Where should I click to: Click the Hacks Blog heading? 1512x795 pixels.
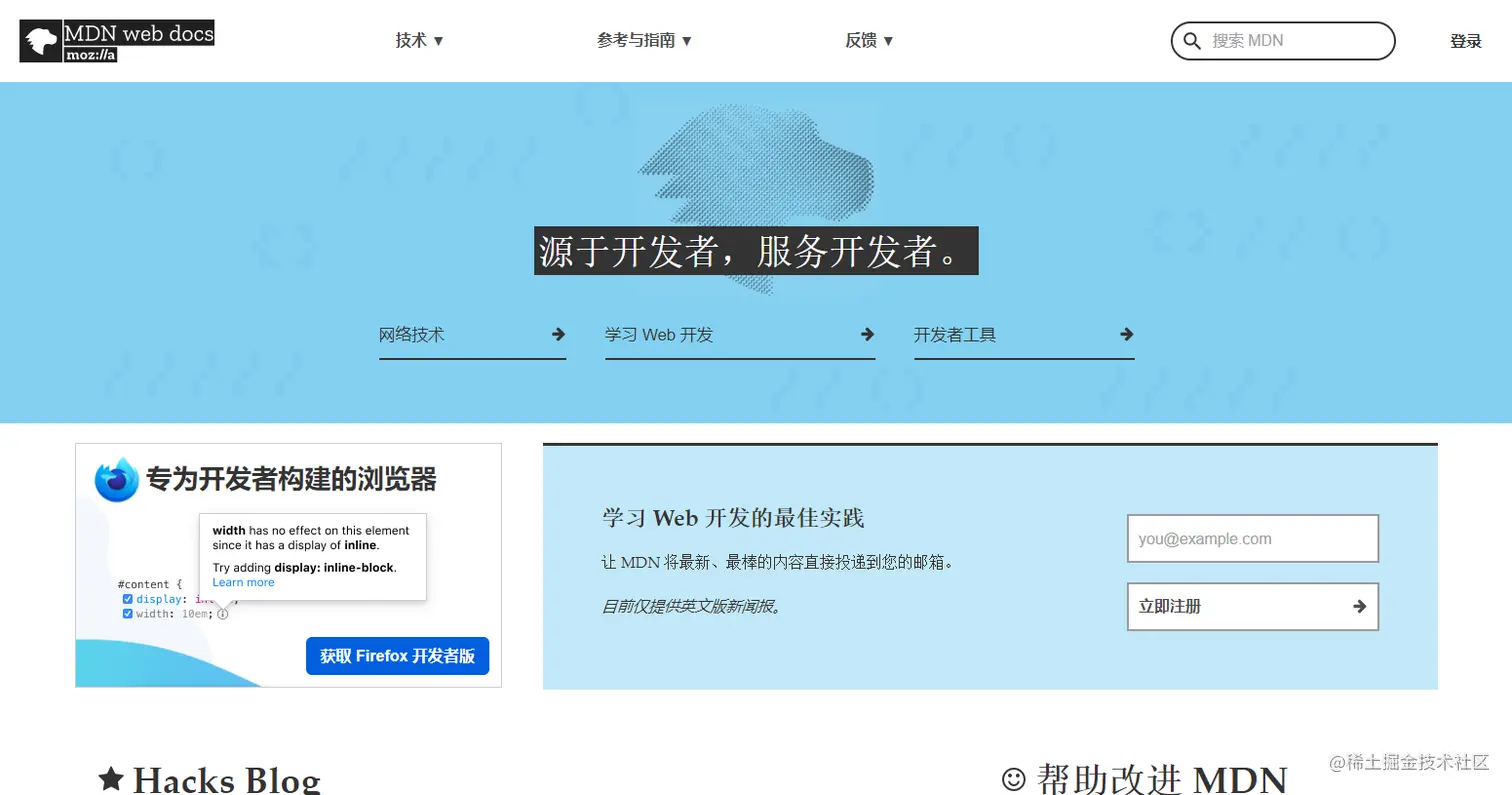click(x=227, y=779)
